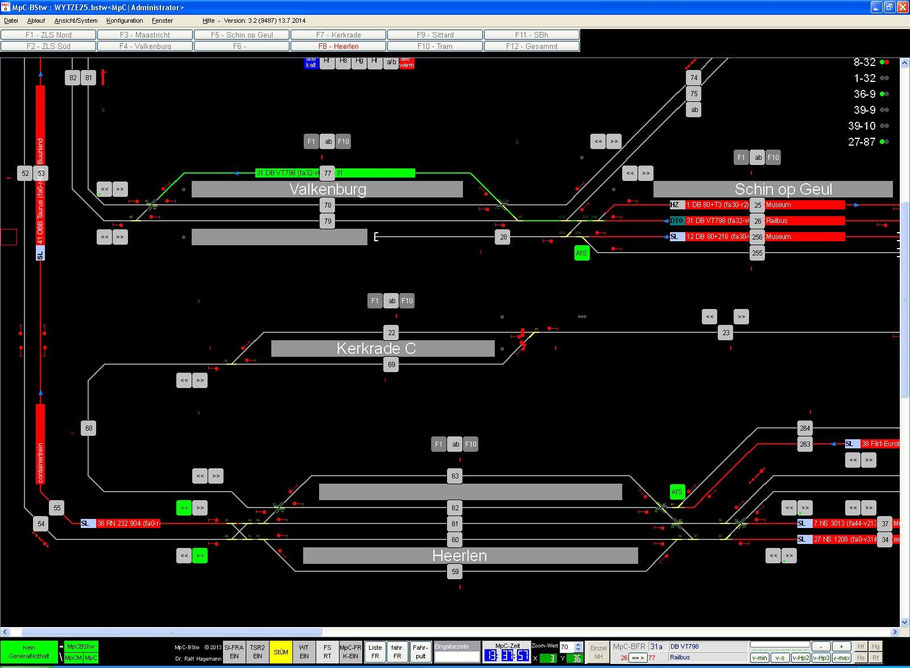The image size is (910, 668).
Task: Switch to F8 - Heerlen view
Action: pyautogui.click(x=338, y=46)
